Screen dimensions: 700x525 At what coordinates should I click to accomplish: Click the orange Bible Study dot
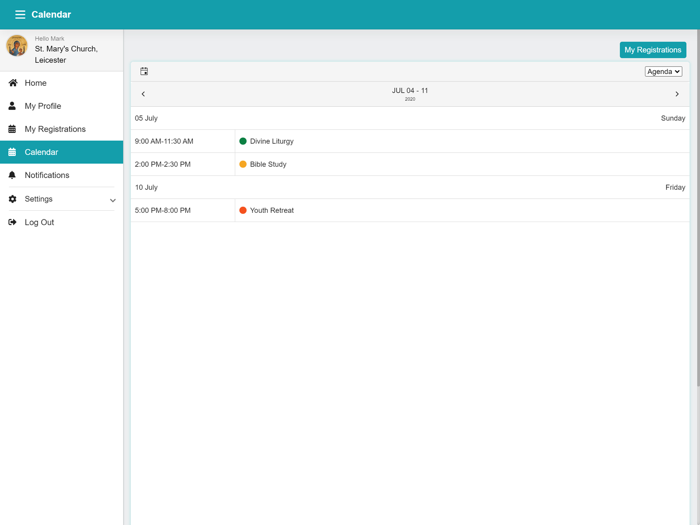243,164
